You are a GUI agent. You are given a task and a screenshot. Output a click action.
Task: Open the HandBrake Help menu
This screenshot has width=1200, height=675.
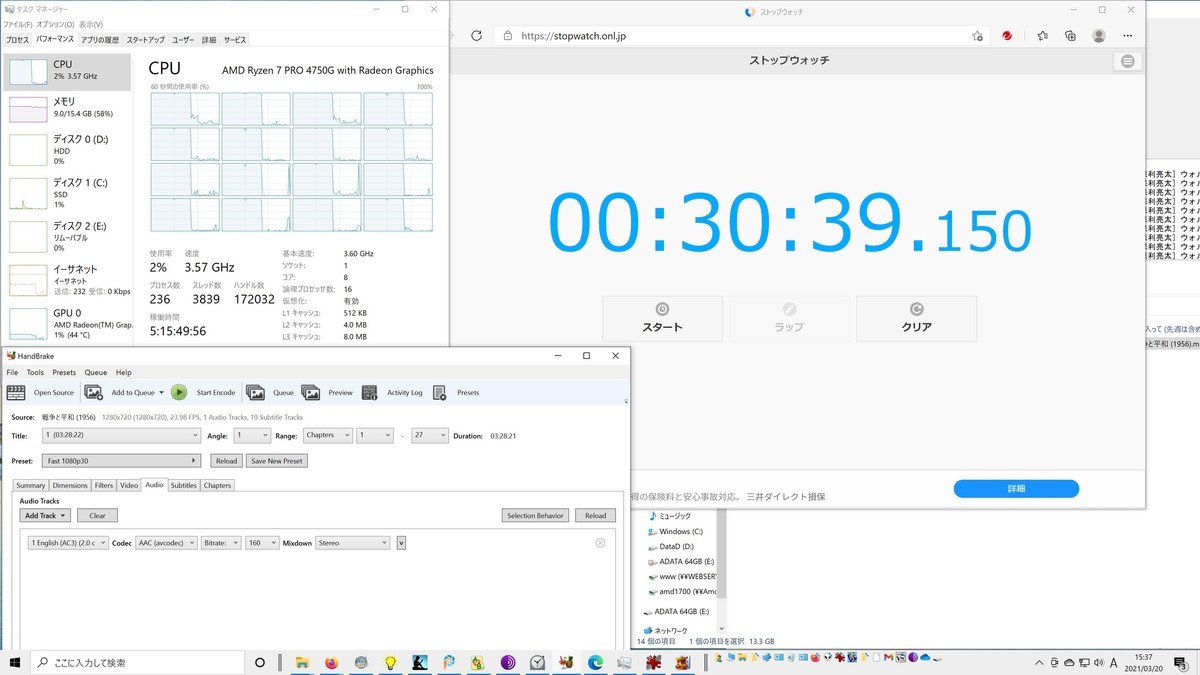123,372
